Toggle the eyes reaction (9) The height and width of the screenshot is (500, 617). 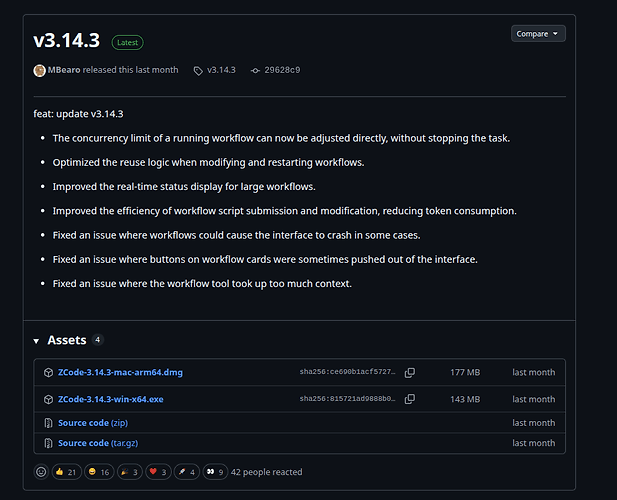click(x=215, y=472)
